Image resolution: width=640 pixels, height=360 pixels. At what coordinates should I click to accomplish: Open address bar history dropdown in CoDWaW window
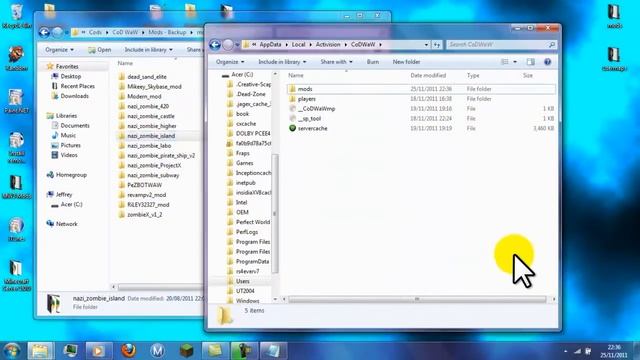[x=426, y=44]
